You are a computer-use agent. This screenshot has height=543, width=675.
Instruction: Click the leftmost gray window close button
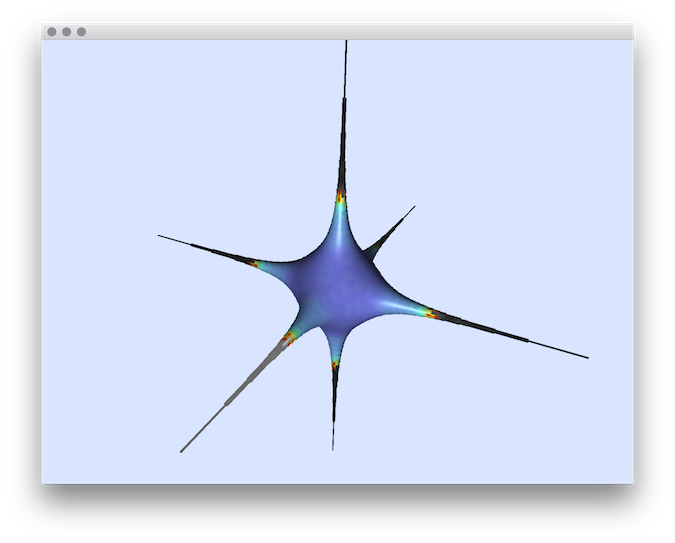click(x=52, y=32)
